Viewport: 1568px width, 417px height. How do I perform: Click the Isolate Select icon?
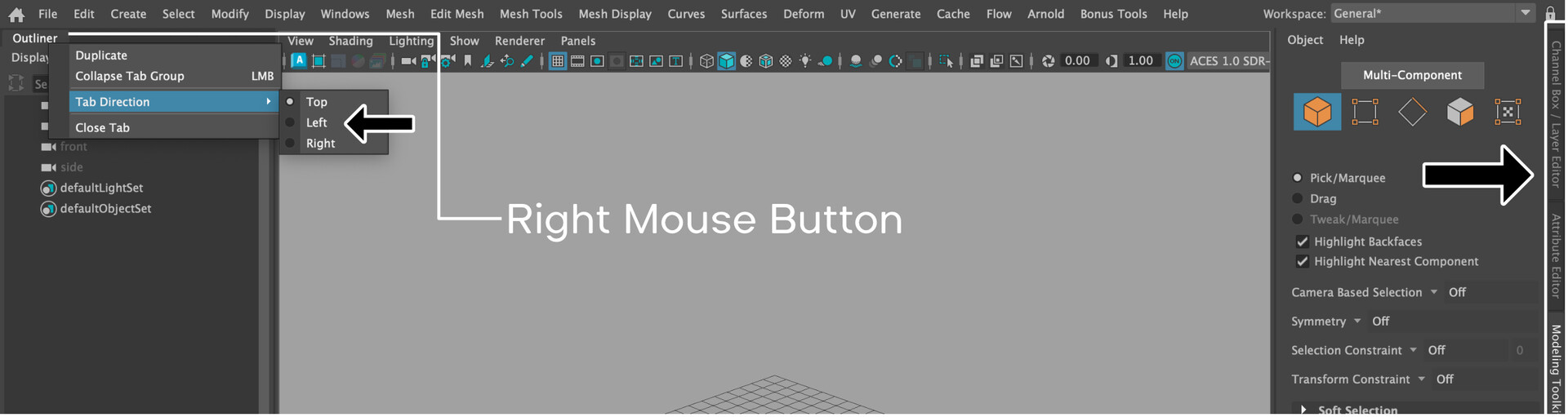[x=947, y=61]
